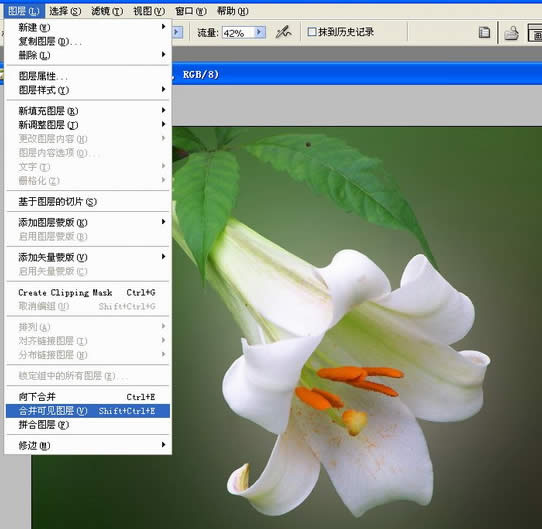Screen dimensions: 542x529
Task: Open the palette panel toggle icon
Action: 484,33
